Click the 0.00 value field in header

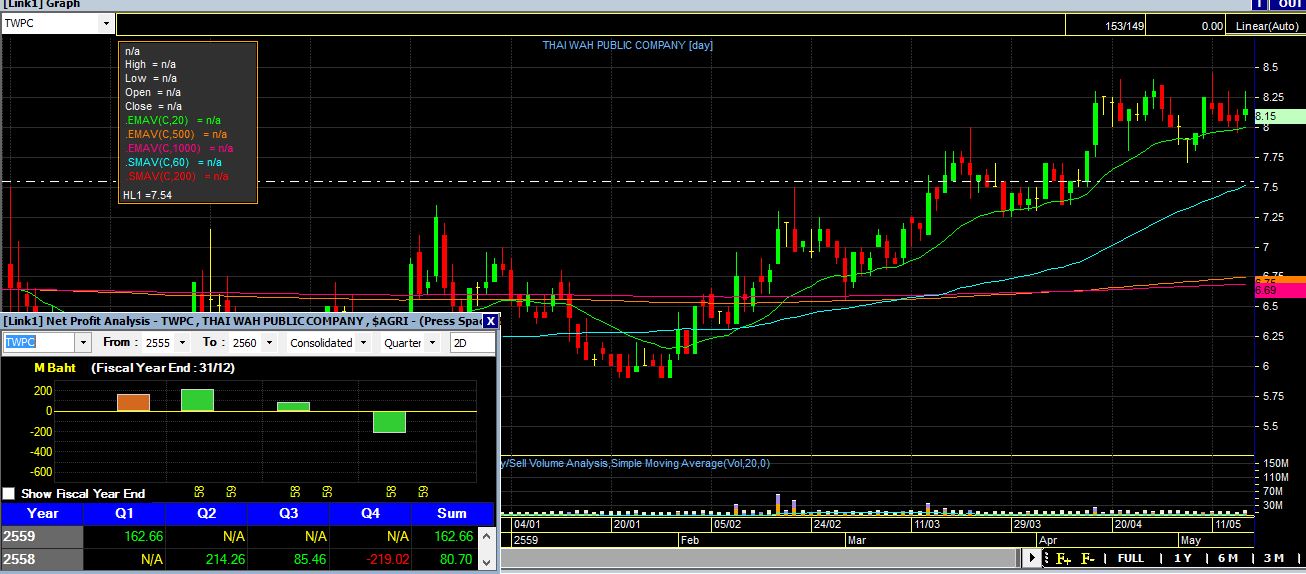(1188, 26)
